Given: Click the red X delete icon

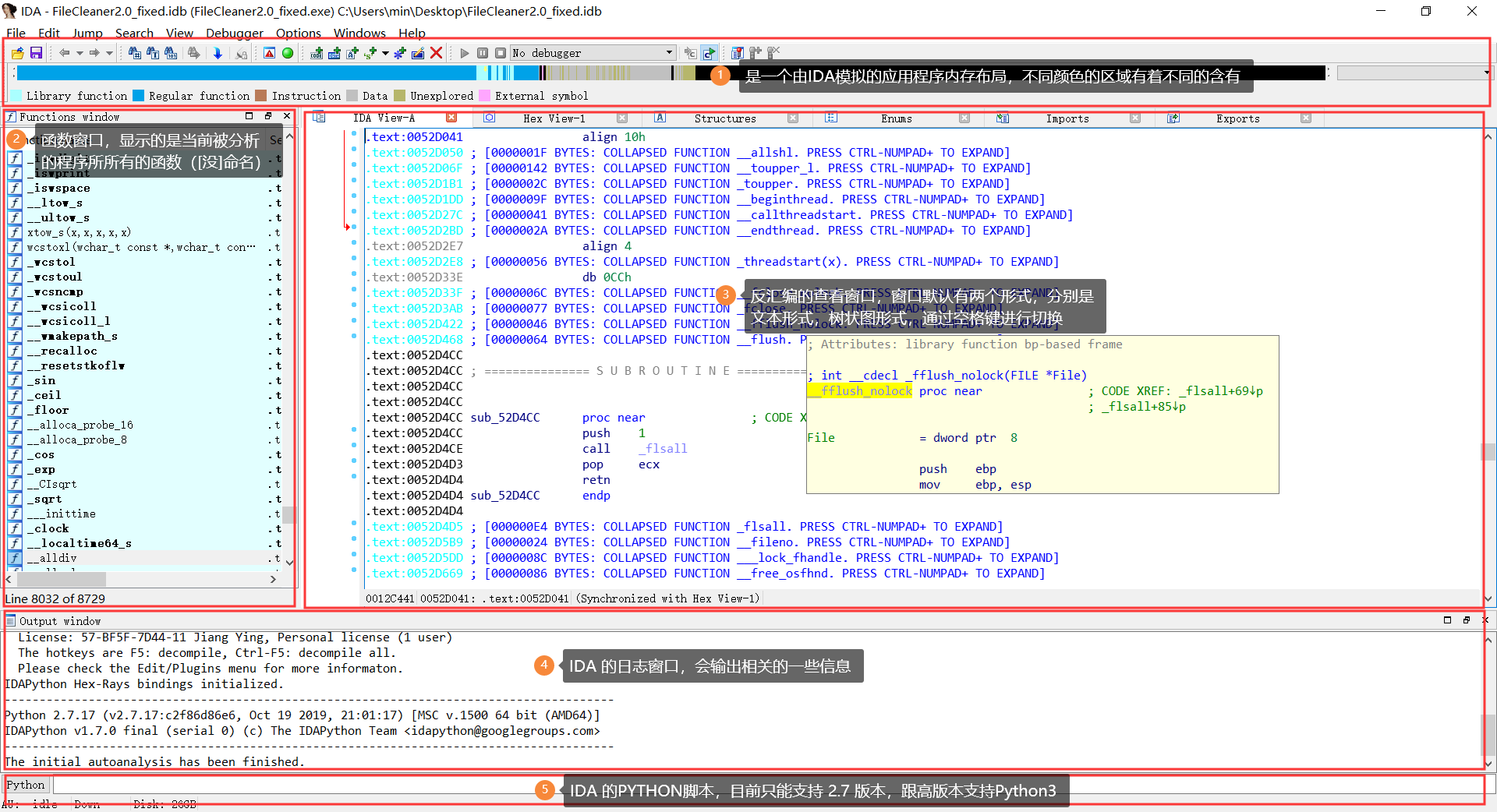Looking at the screenshot, I should click(x=437, y=53).
